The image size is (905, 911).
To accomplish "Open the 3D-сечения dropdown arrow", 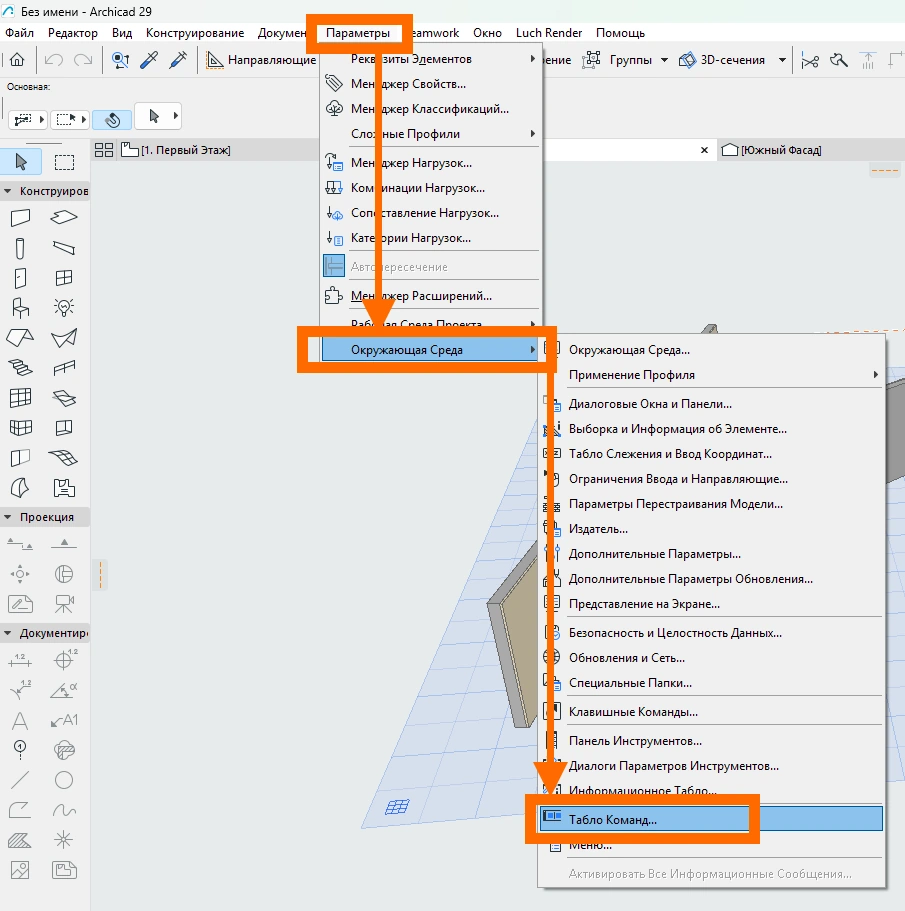I will 782,60.
